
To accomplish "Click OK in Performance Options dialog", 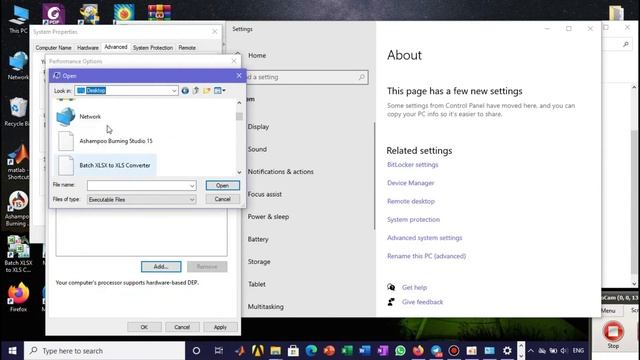I will click(x=144, y=327).
